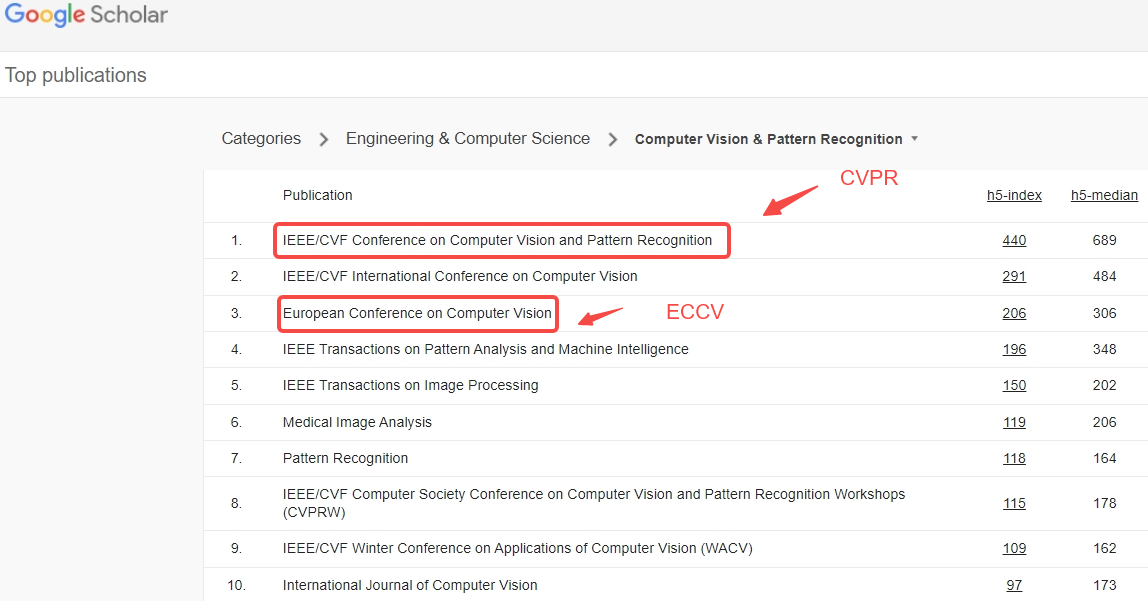The width and height of the screenshot is (1148, 601).
Task: Click the Top publications heading
Action: point(75,75)
